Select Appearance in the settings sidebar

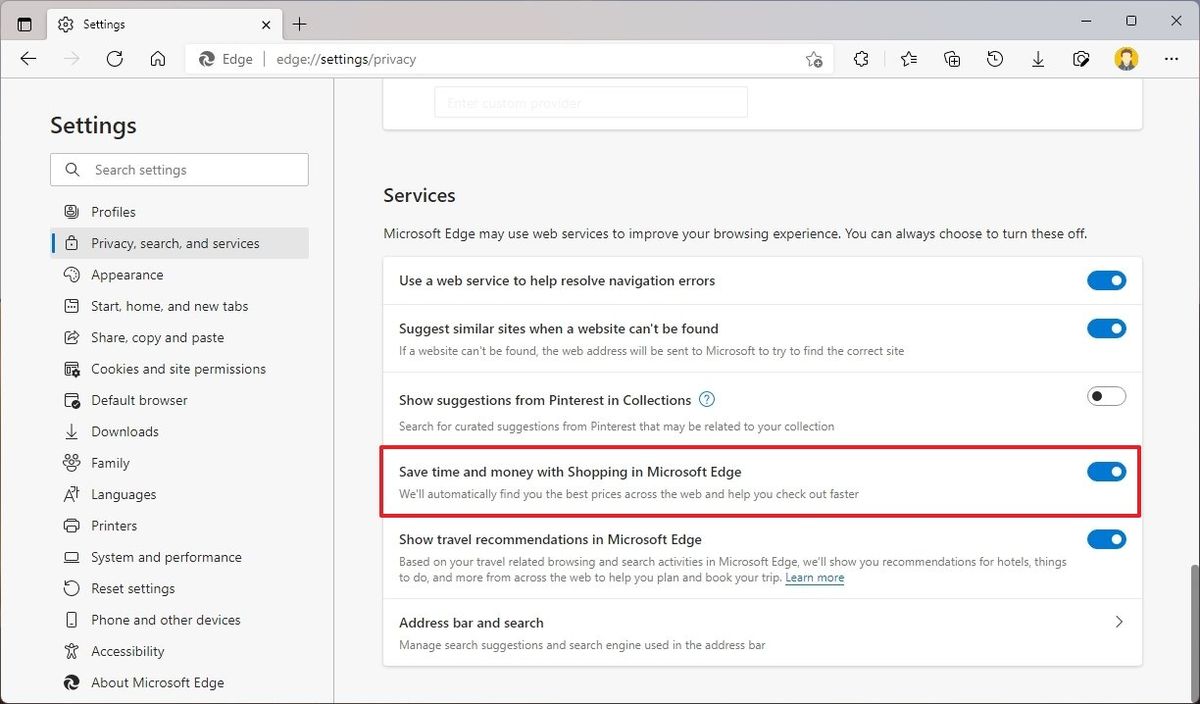coord(128,274)
